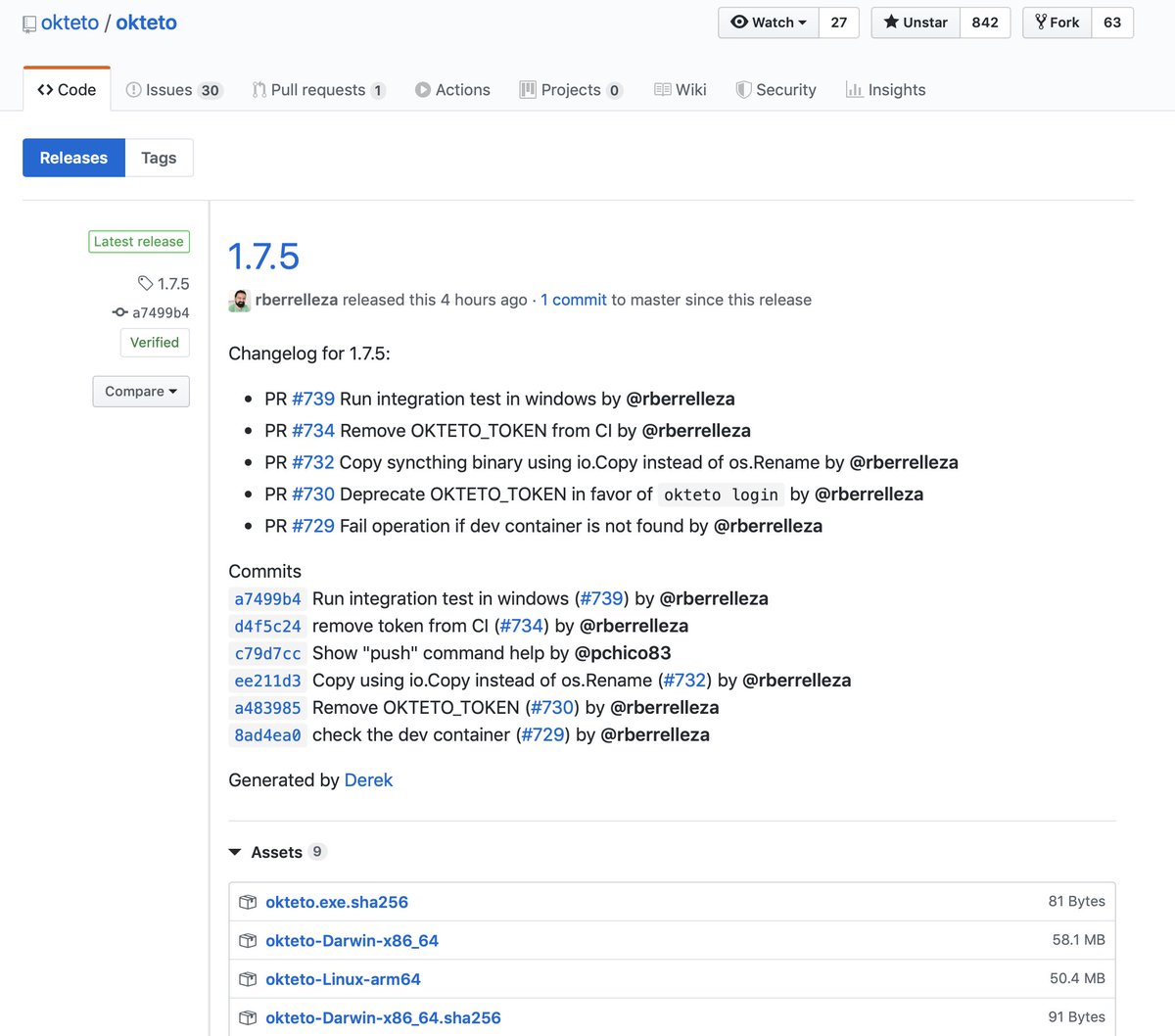Open the Wiki tab
Screen dimensions: 1175x1036
coord(680,90)
